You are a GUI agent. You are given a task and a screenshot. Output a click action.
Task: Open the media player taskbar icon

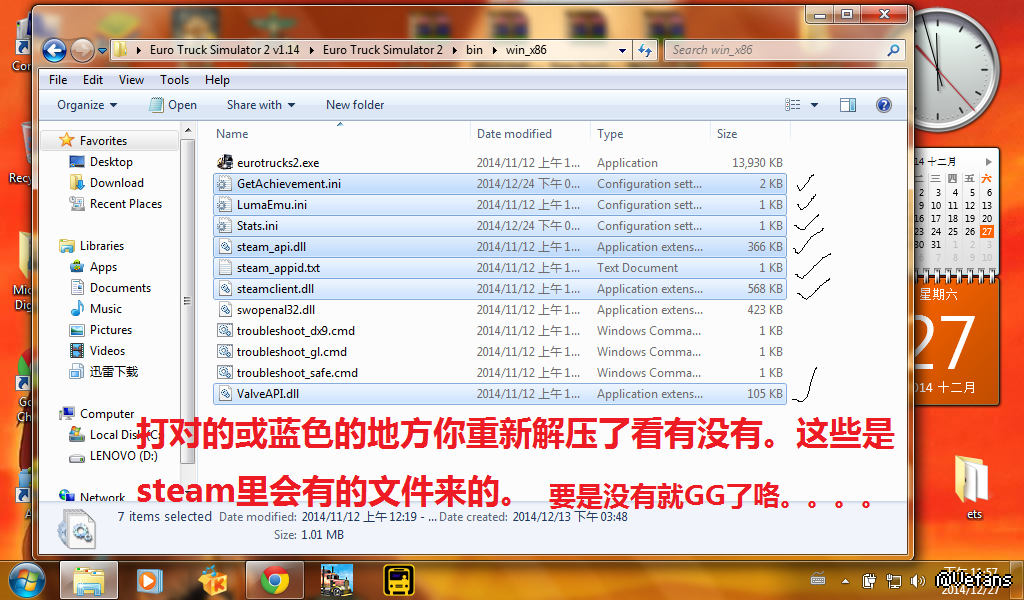tap(150, 580)
